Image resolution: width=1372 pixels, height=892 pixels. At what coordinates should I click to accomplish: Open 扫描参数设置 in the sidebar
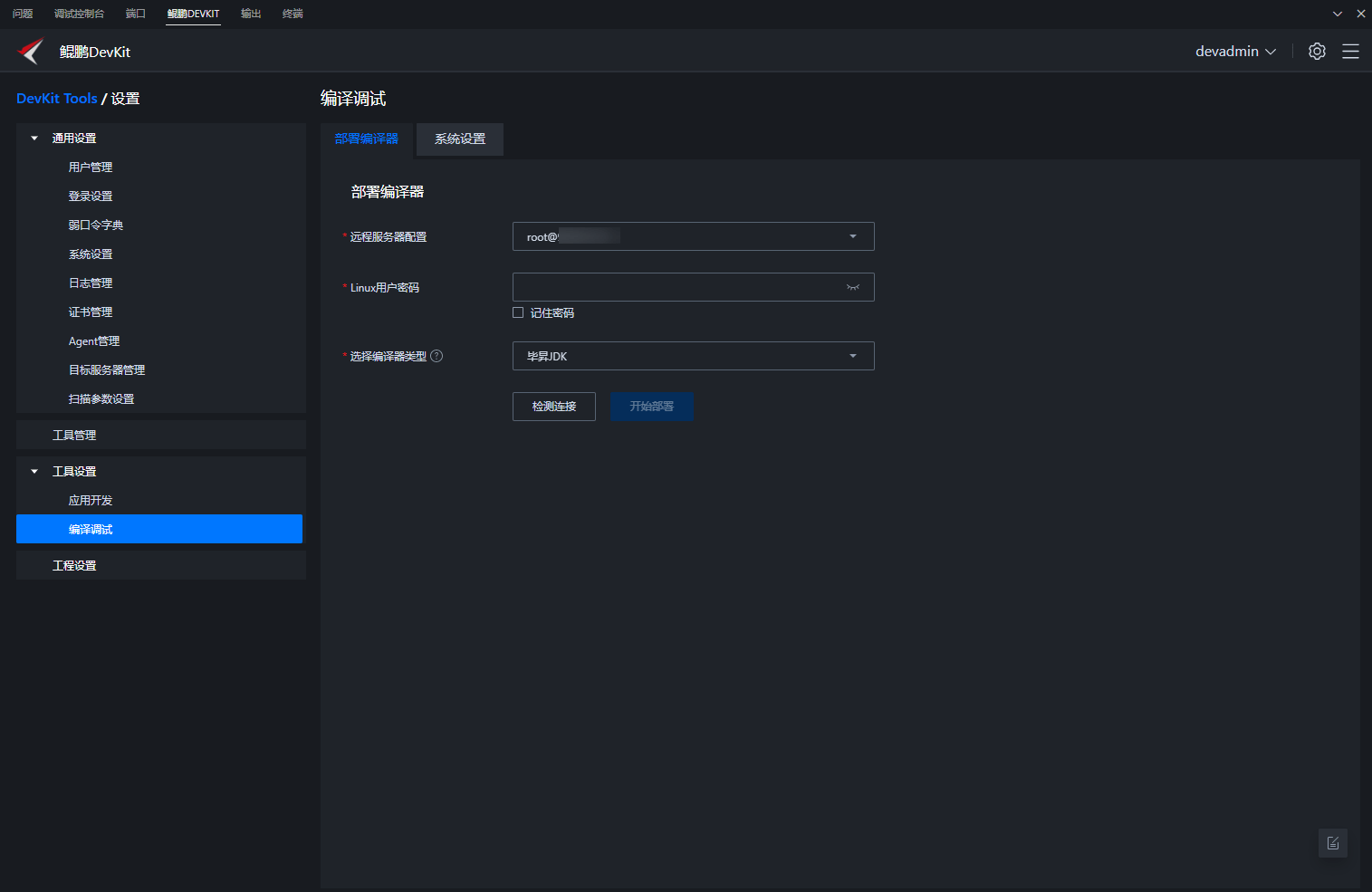[x=101, y=399]
